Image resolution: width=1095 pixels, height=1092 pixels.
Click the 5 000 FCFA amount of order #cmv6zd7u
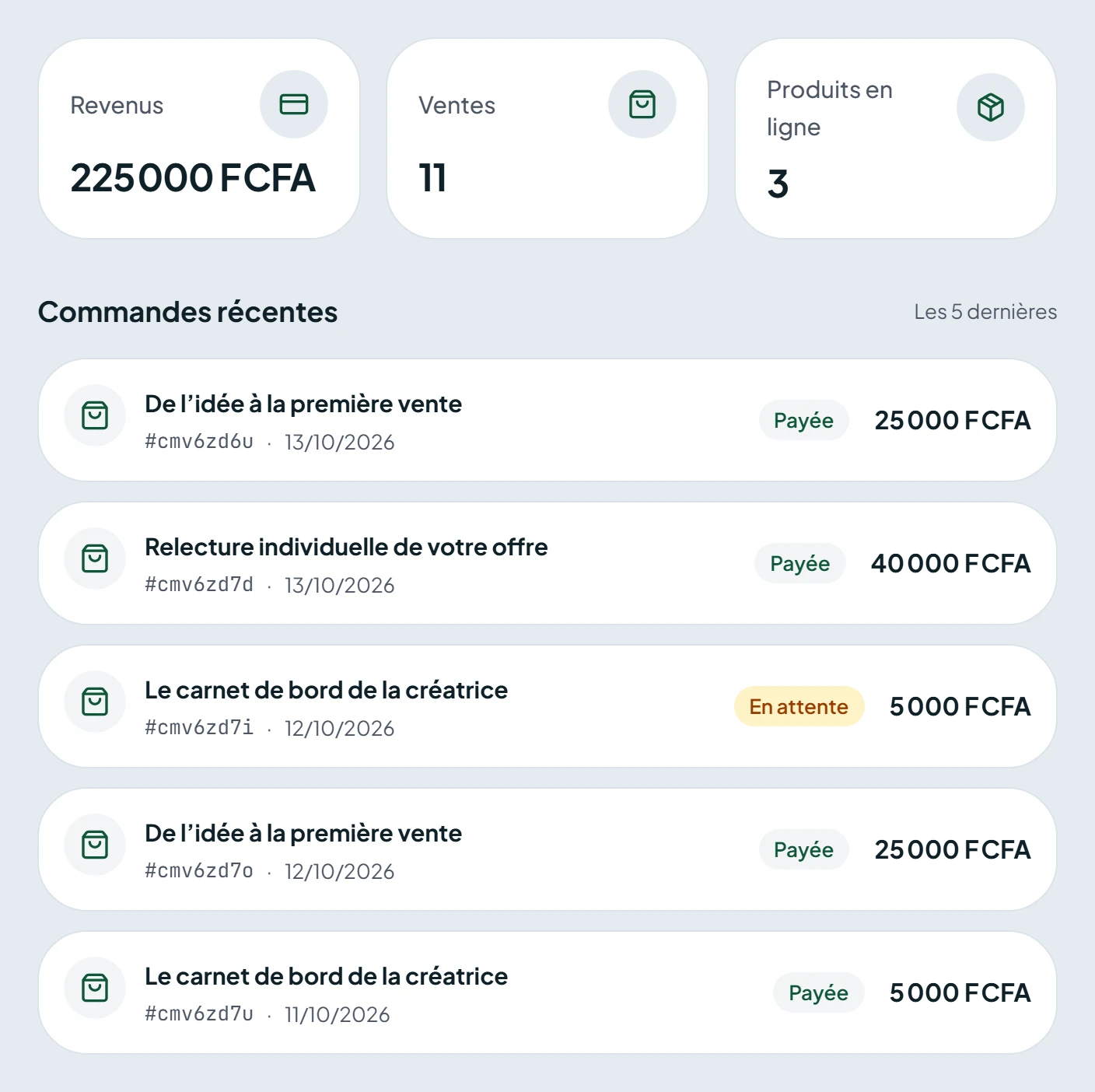click(960, 992)
